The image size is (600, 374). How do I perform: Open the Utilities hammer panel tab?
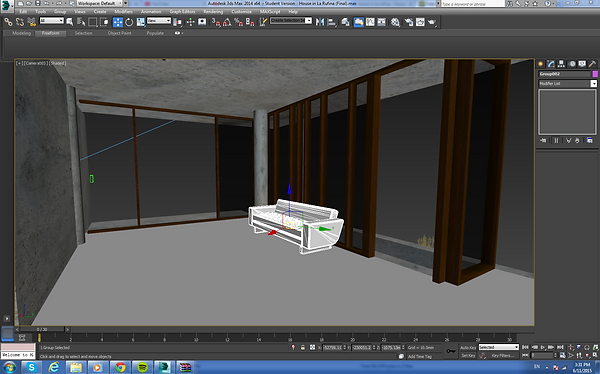pos(592,64)
